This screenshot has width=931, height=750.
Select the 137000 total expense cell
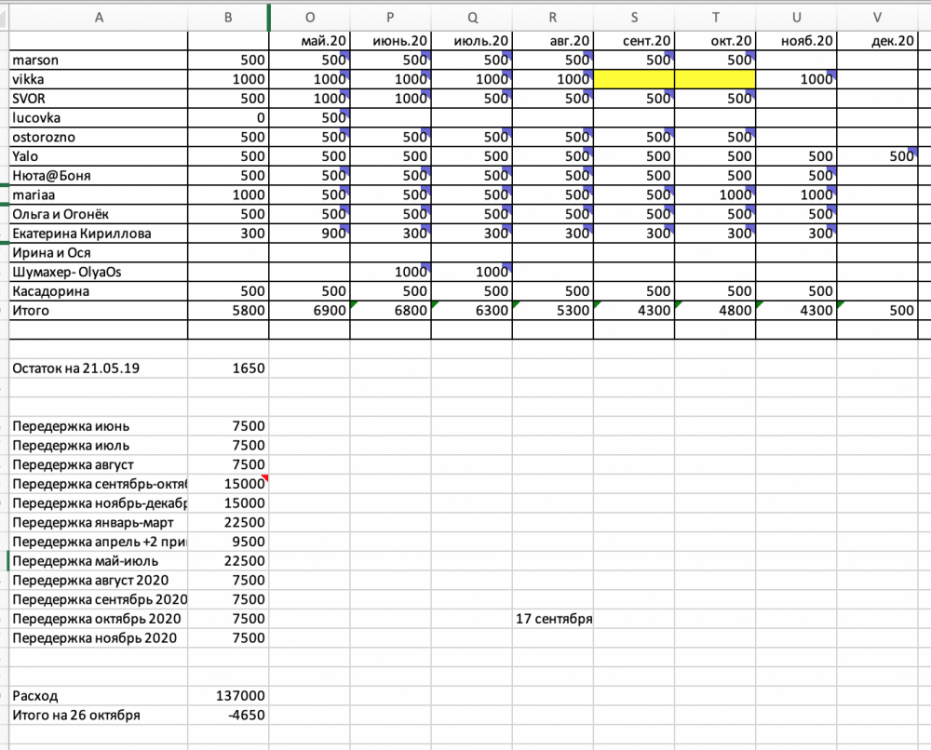pyautogui.click(x=229, y=695)
